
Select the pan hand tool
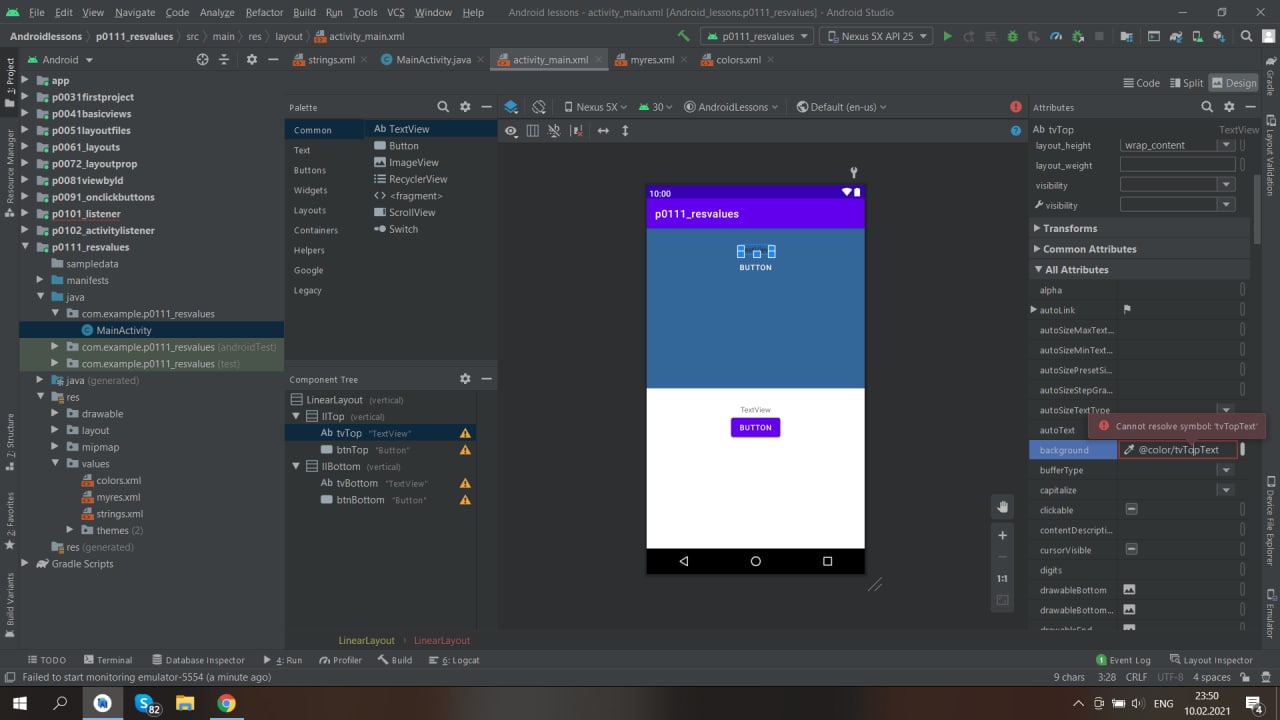[x=1002, y=508]
